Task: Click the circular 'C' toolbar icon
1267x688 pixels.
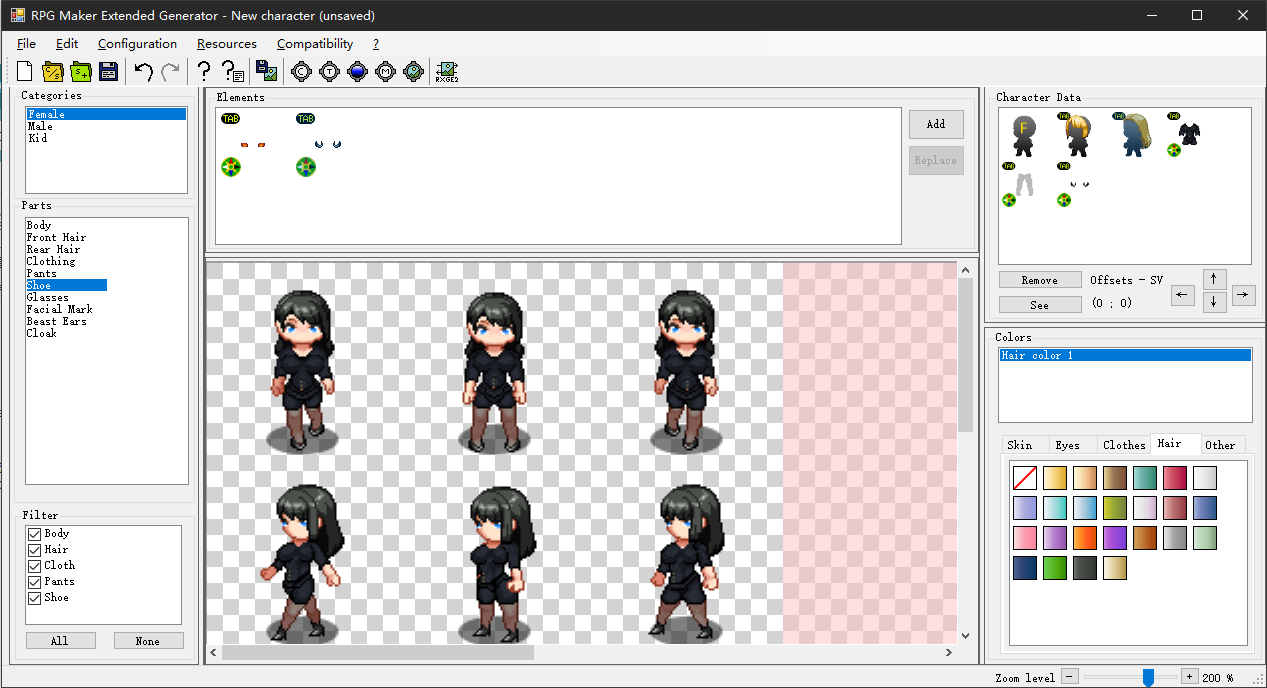Action: click(301, 71)
